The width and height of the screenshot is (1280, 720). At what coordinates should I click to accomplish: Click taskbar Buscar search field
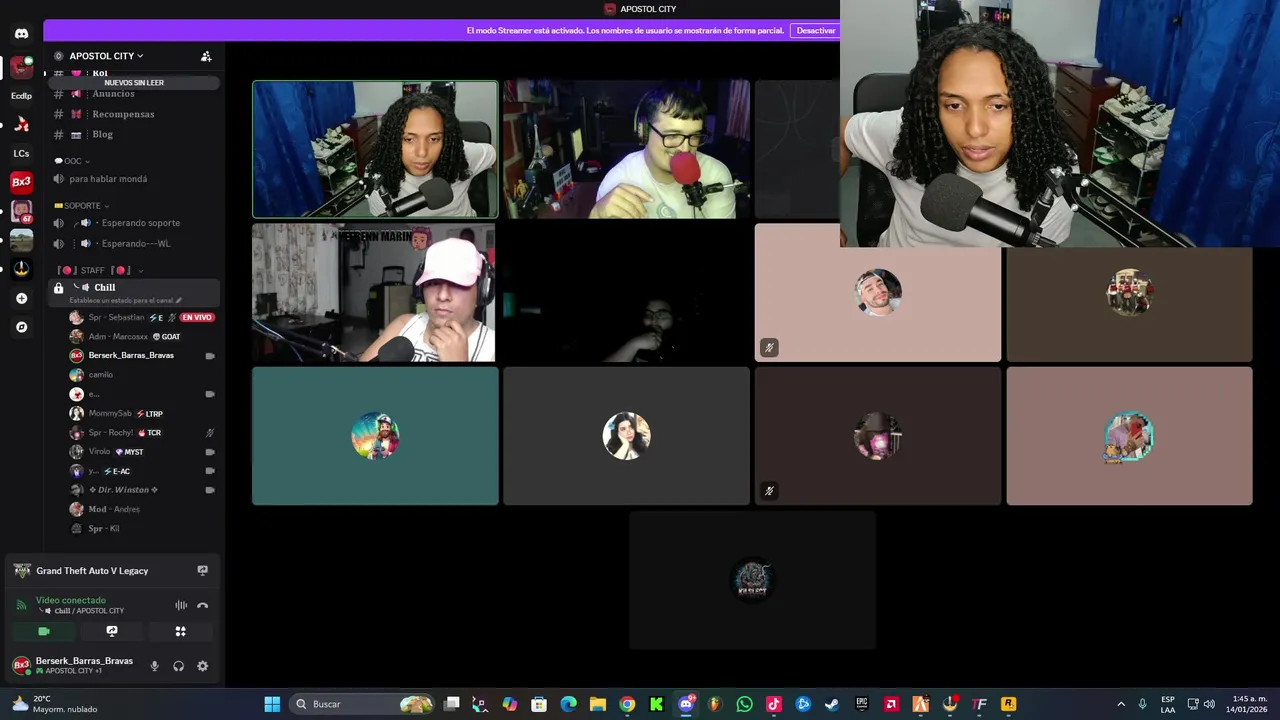coord(362,704)
